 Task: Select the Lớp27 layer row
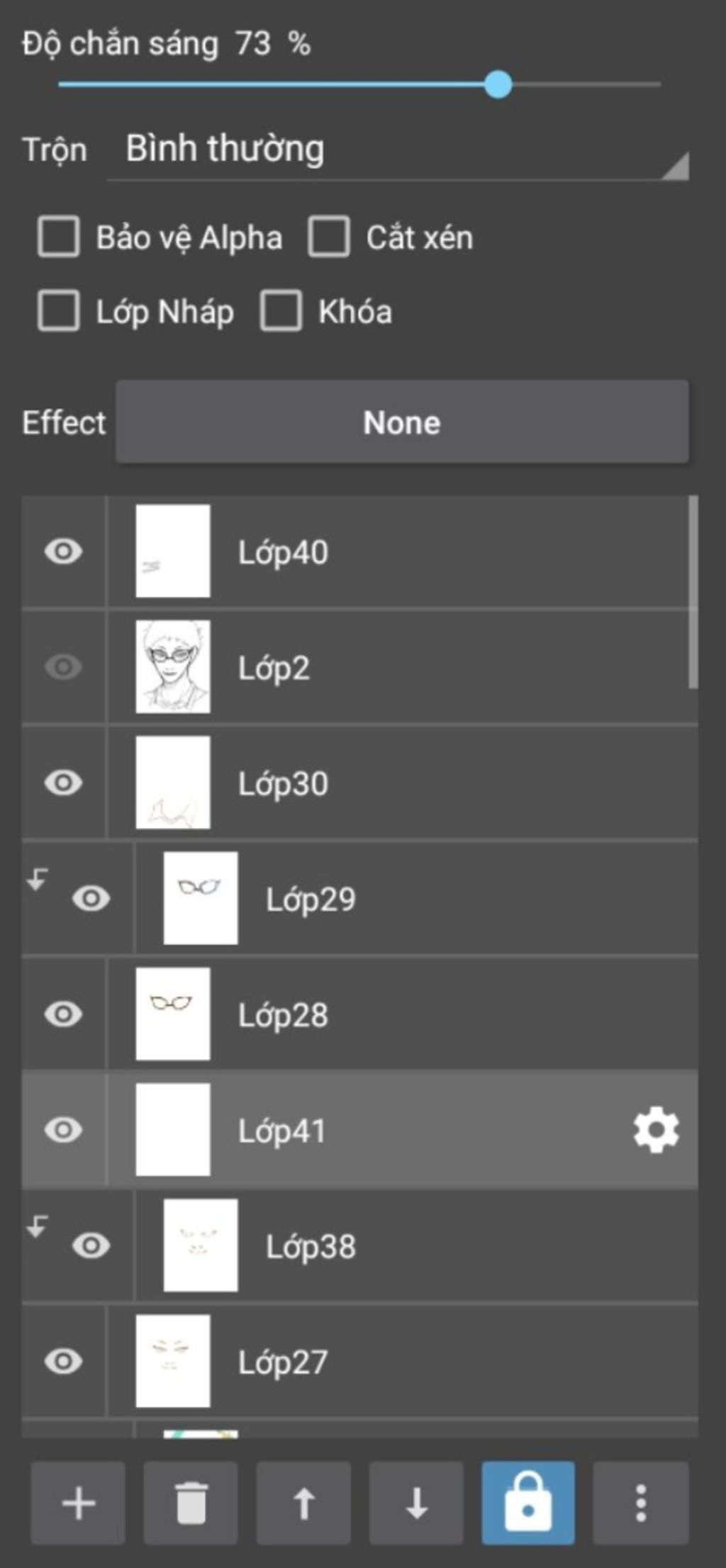click(425, 1362)
